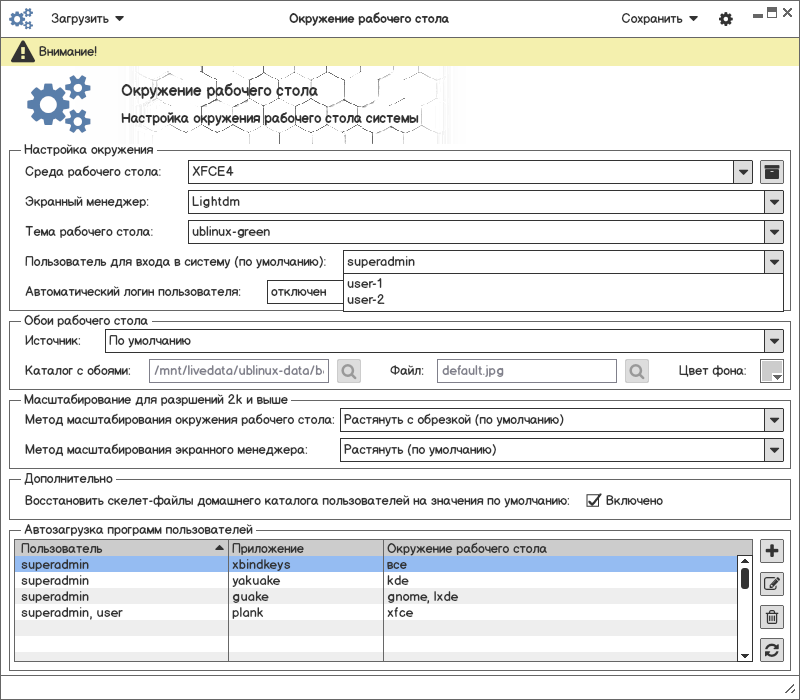Open the background color picker
800x700 pixels.
771,372
